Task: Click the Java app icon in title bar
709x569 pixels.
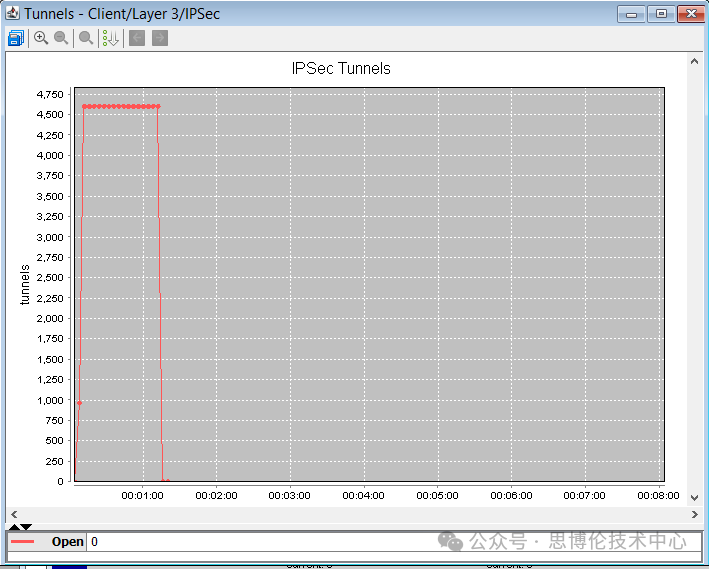Action: (x=12, y=14)
